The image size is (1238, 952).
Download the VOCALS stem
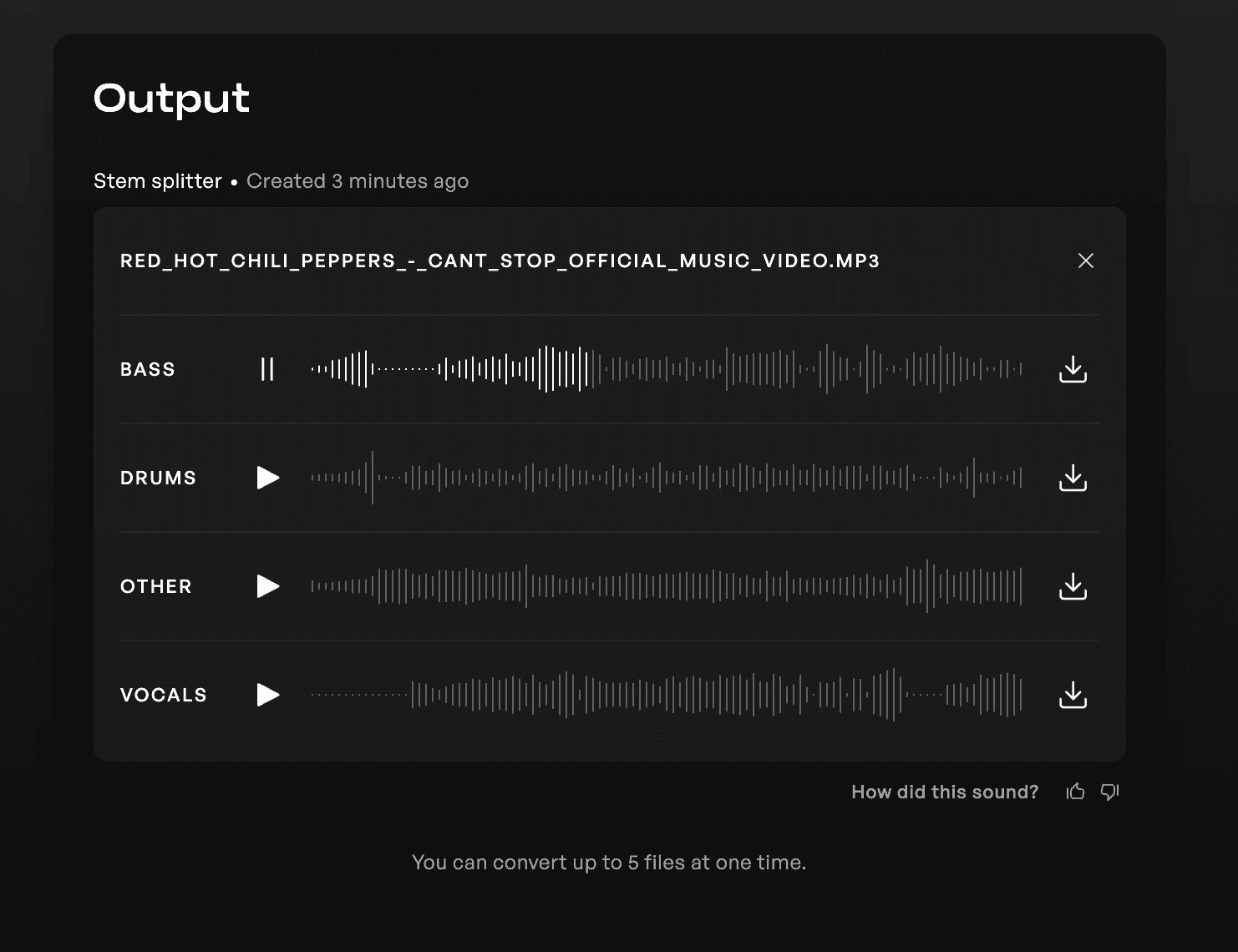pyautogui.click(x=1073, y=695)
